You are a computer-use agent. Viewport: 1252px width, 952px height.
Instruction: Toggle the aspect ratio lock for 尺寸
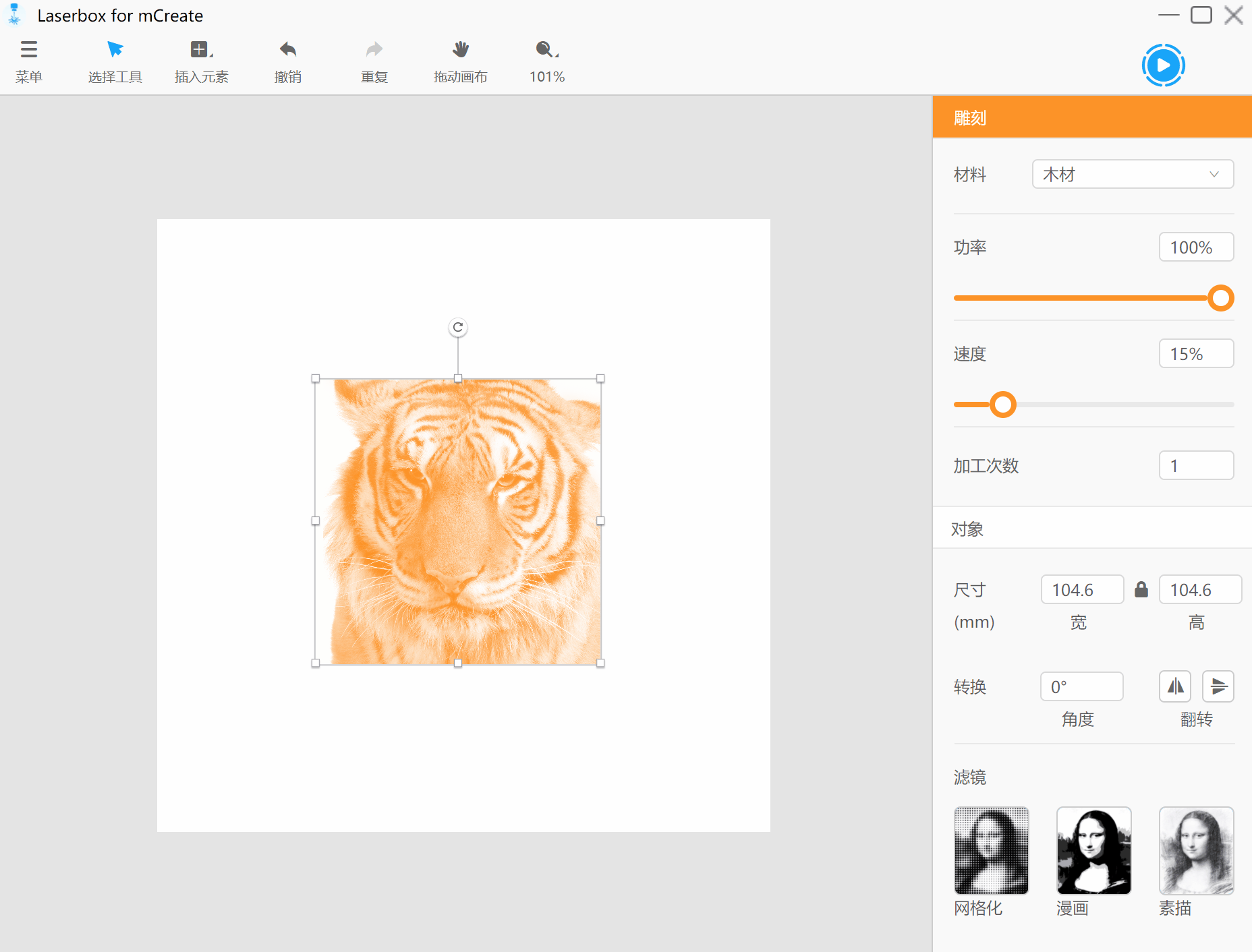pos(1141,589)
